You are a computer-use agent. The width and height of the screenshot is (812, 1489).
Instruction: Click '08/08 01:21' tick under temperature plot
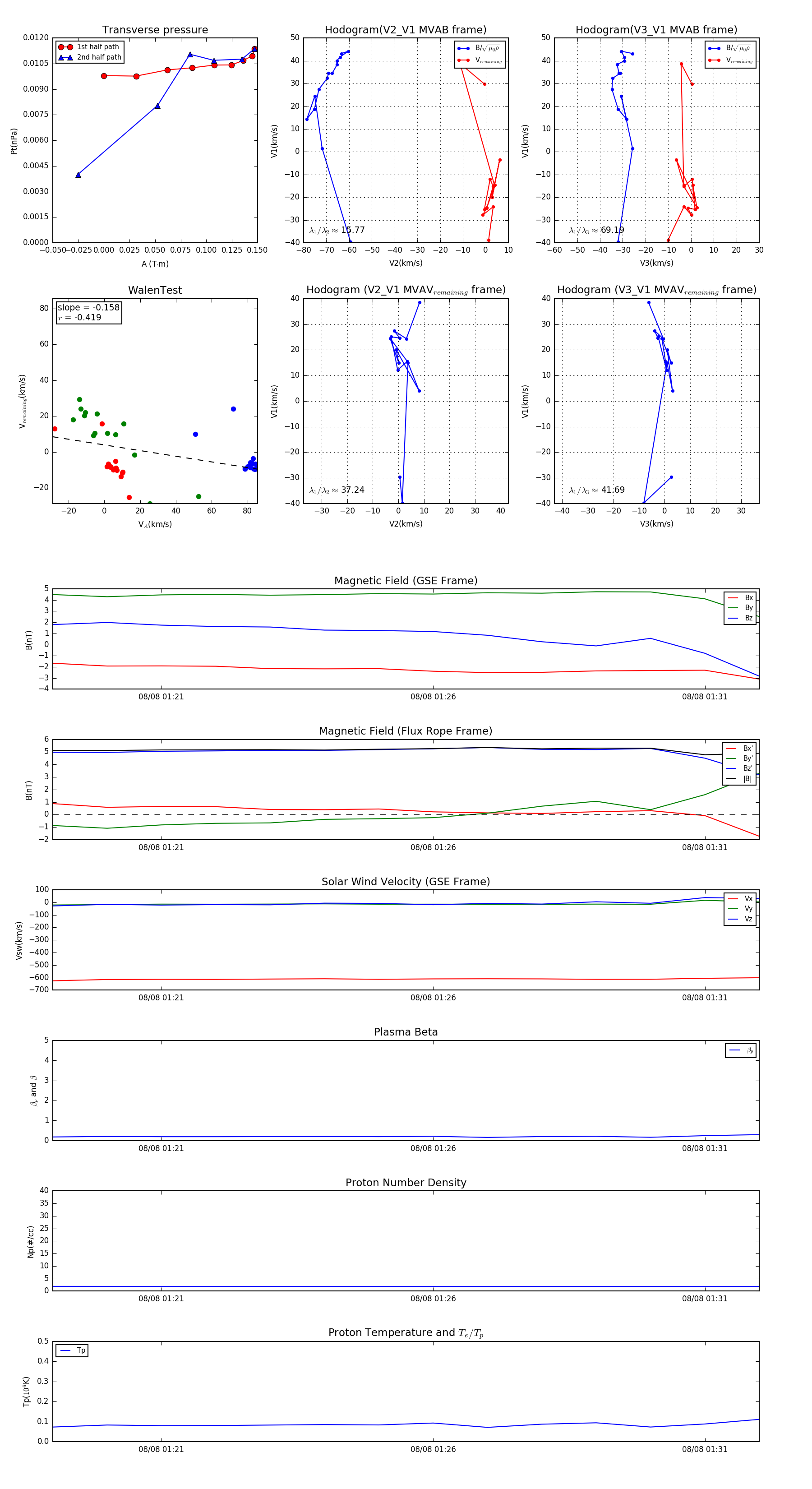161,1450
